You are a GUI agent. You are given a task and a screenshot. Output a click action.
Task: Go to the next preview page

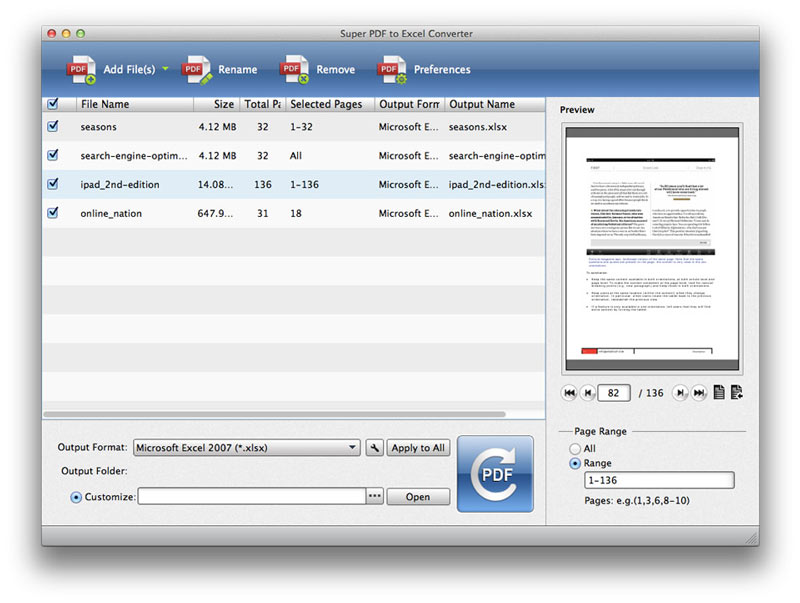coord(680,393)
